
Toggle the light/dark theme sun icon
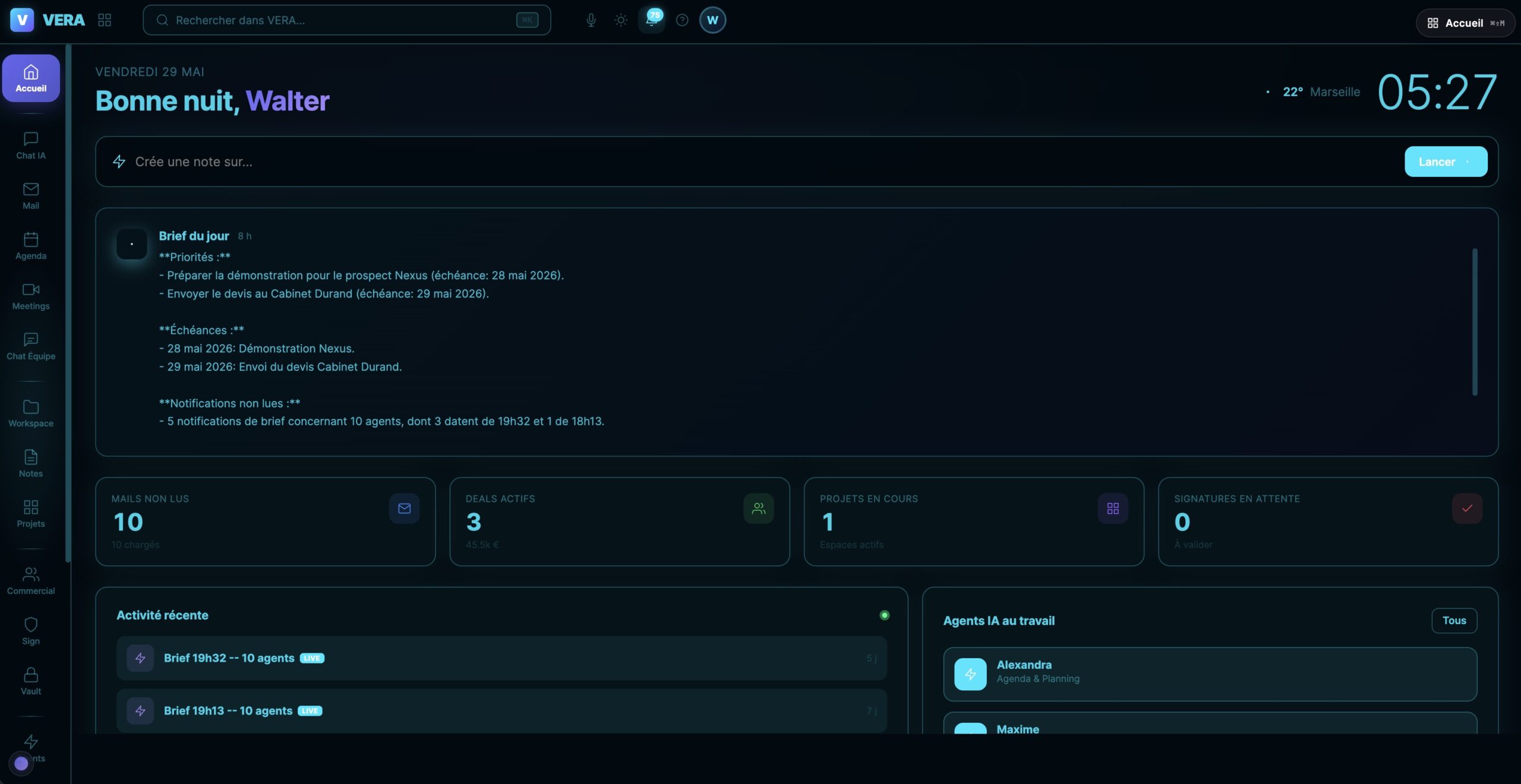click(621, 20)
